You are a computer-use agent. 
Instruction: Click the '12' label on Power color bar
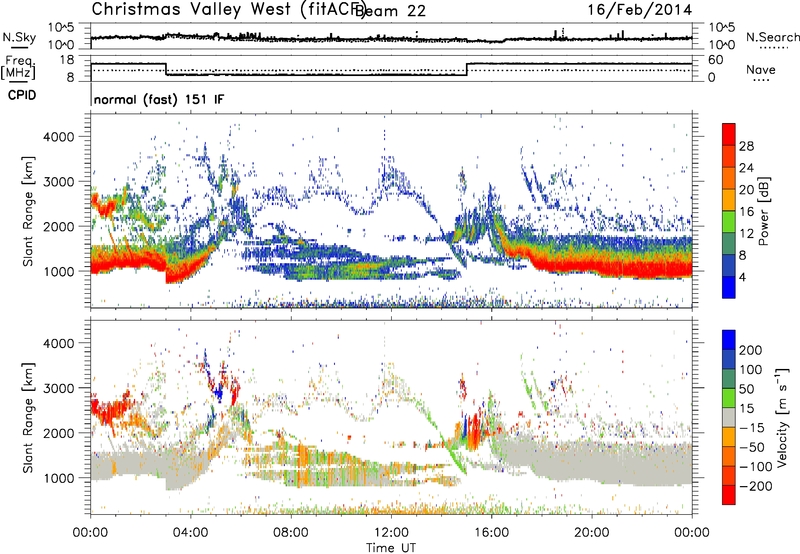pyautogui.click(x=746, y=234)
